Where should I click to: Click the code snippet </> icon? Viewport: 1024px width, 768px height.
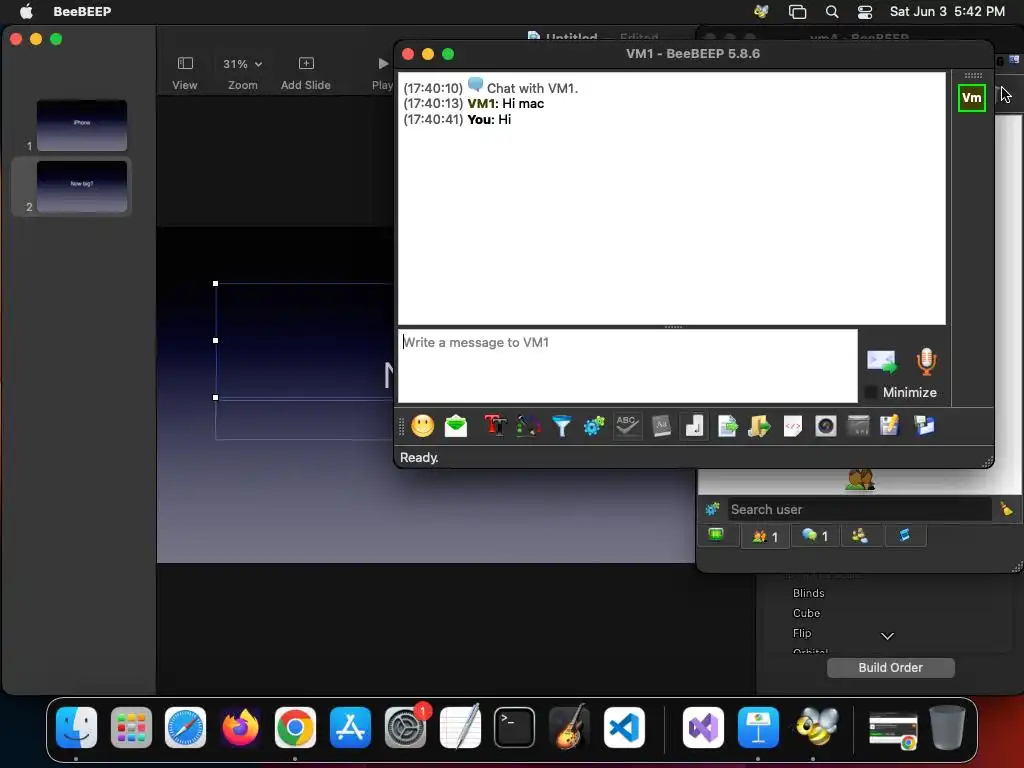click(792, 426)
